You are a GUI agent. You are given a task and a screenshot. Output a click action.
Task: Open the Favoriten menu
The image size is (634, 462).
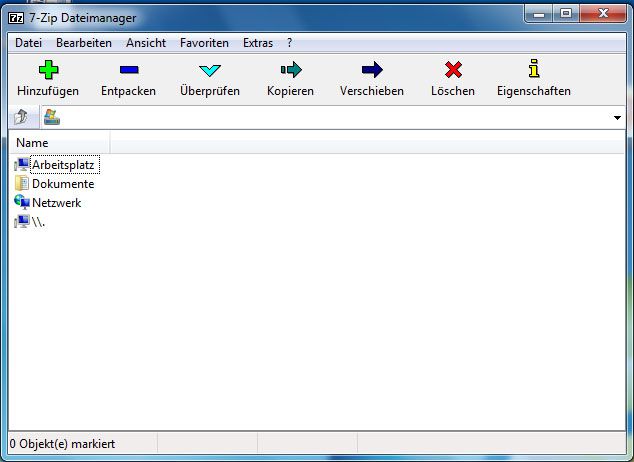tap(204, 43)
